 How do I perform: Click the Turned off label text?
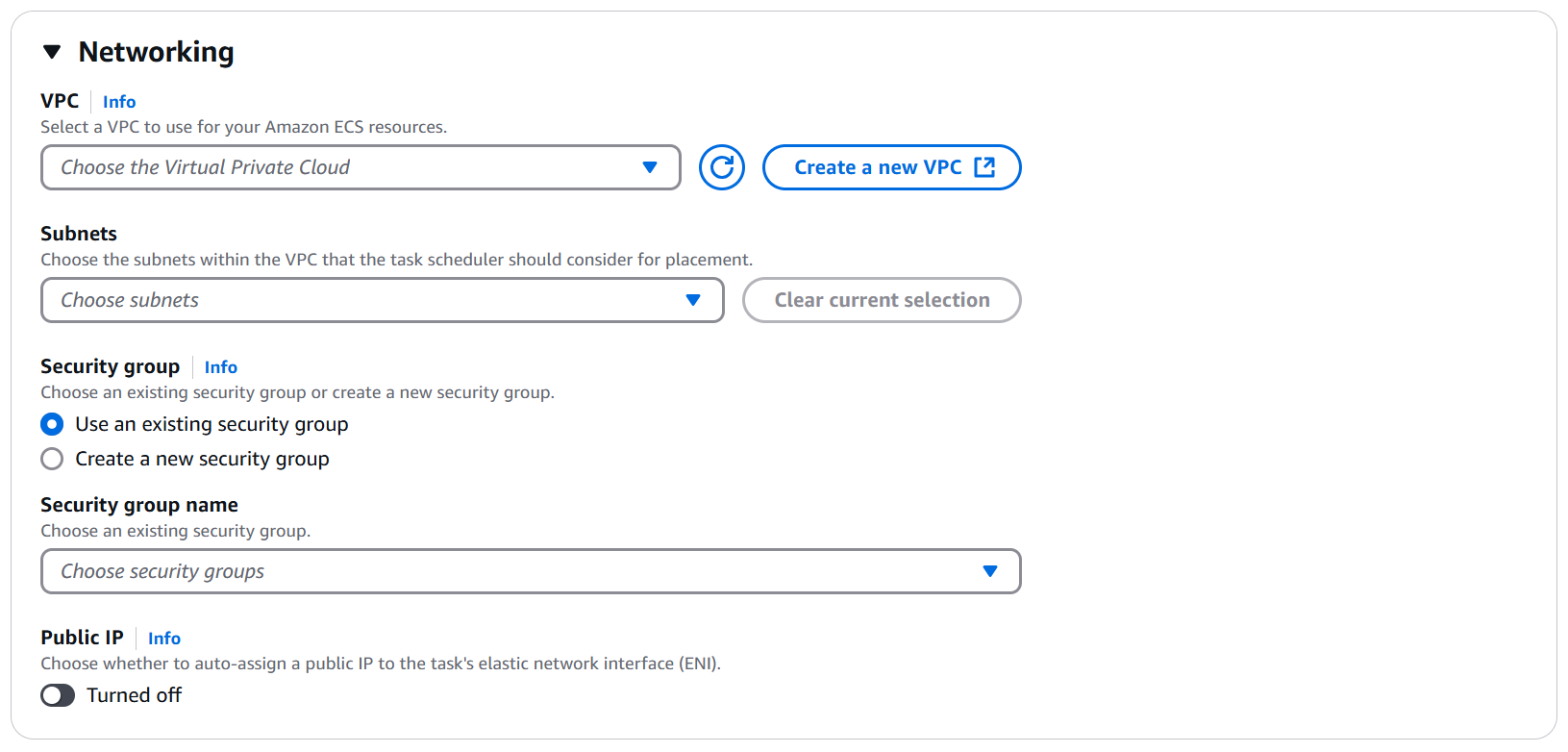(x=134, y=695)
